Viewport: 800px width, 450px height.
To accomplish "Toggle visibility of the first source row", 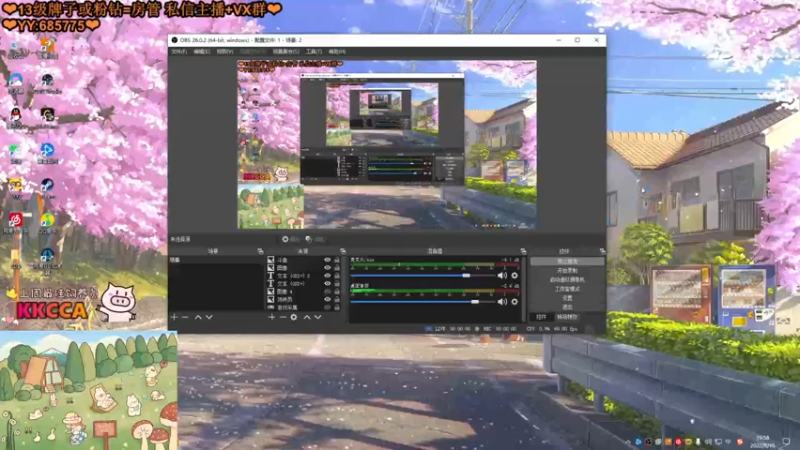I will [328, 260].
